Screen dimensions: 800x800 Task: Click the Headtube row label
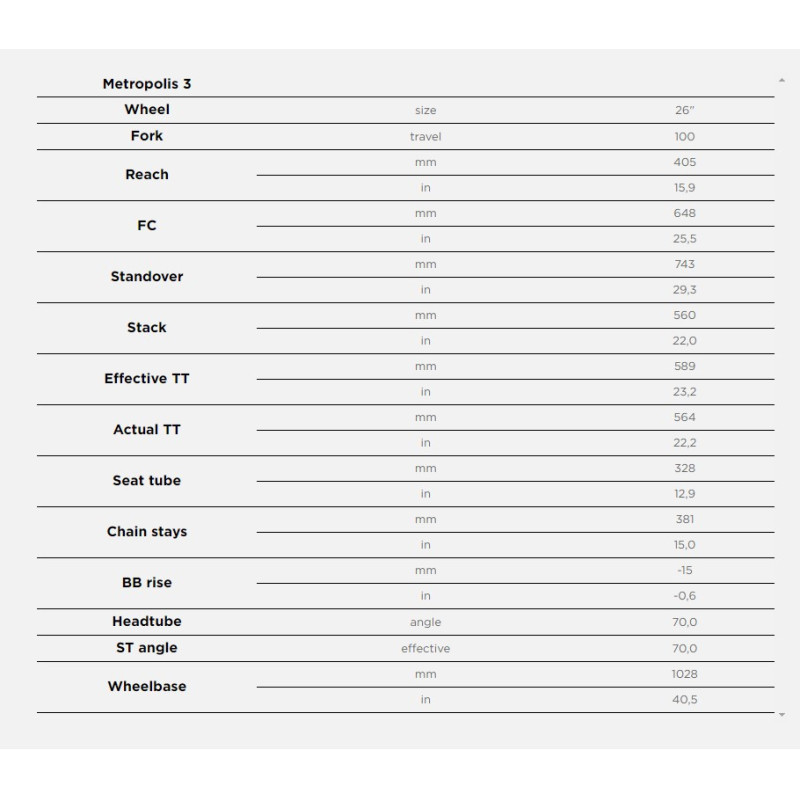click(x=147, y=622)
